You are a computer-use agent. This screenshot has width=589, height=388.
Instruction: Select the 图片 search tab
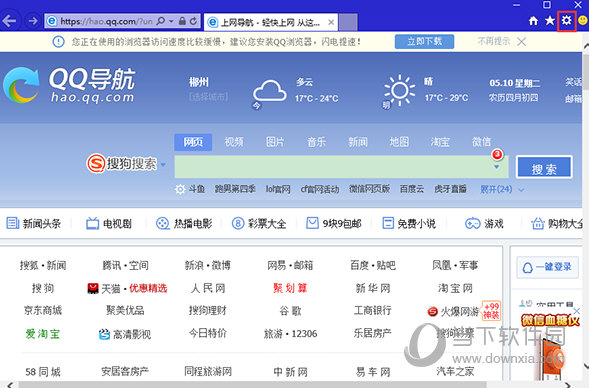coord(275,142)
